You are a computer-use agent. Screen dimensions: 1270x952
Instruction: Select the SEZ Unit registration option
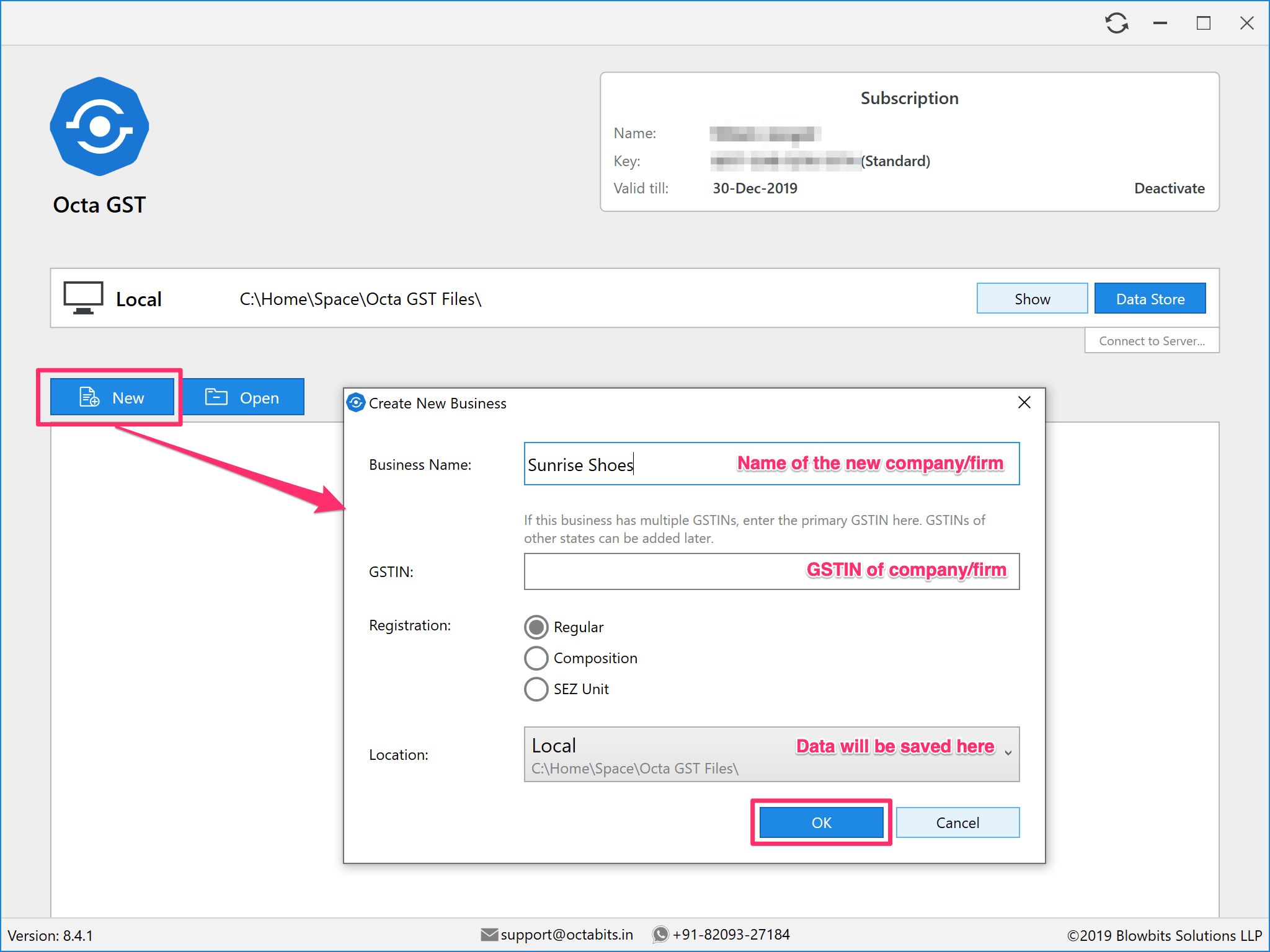point(536,689)
